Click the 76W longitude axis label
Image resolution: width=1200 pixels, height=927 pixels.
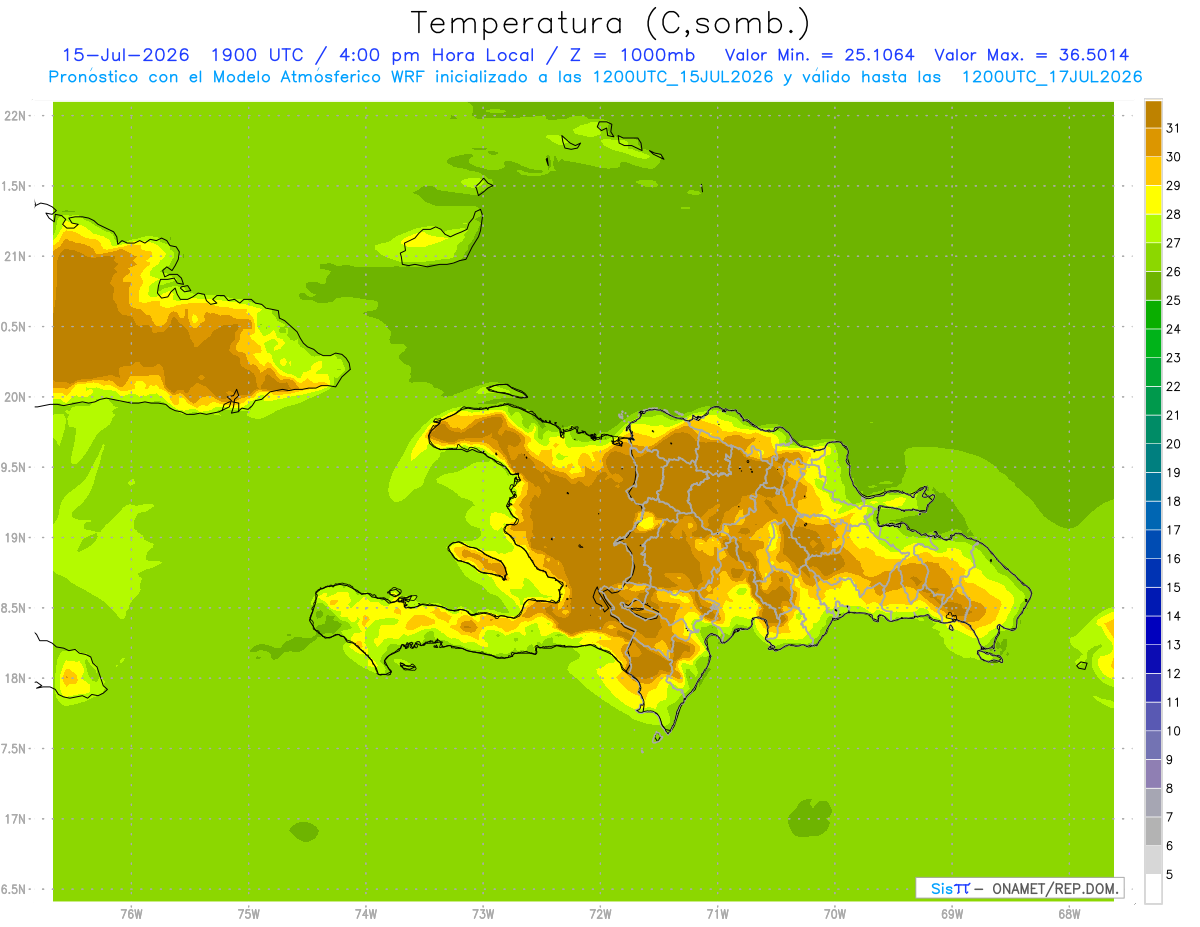131,914
